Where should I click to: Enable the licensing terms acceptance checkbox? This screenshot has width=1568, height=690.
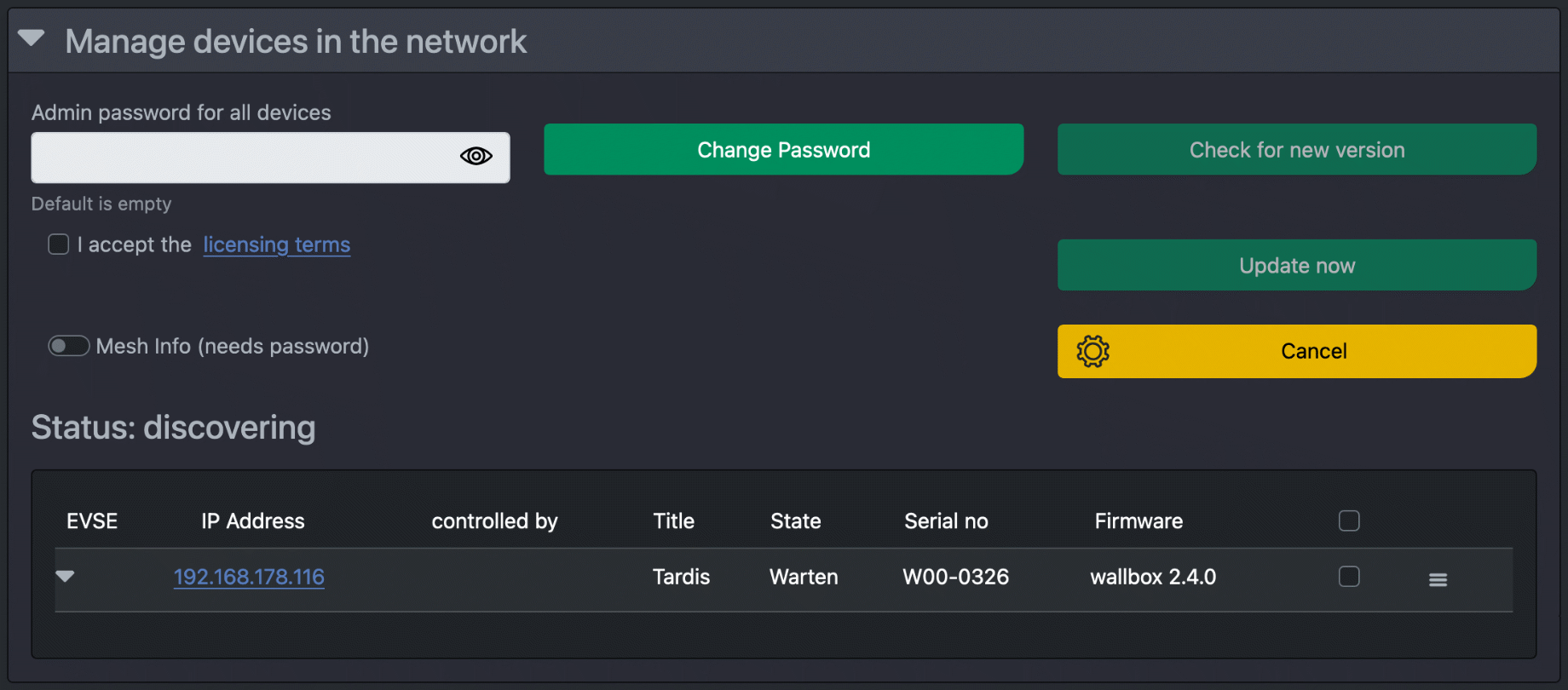click(x=58, y=244)
